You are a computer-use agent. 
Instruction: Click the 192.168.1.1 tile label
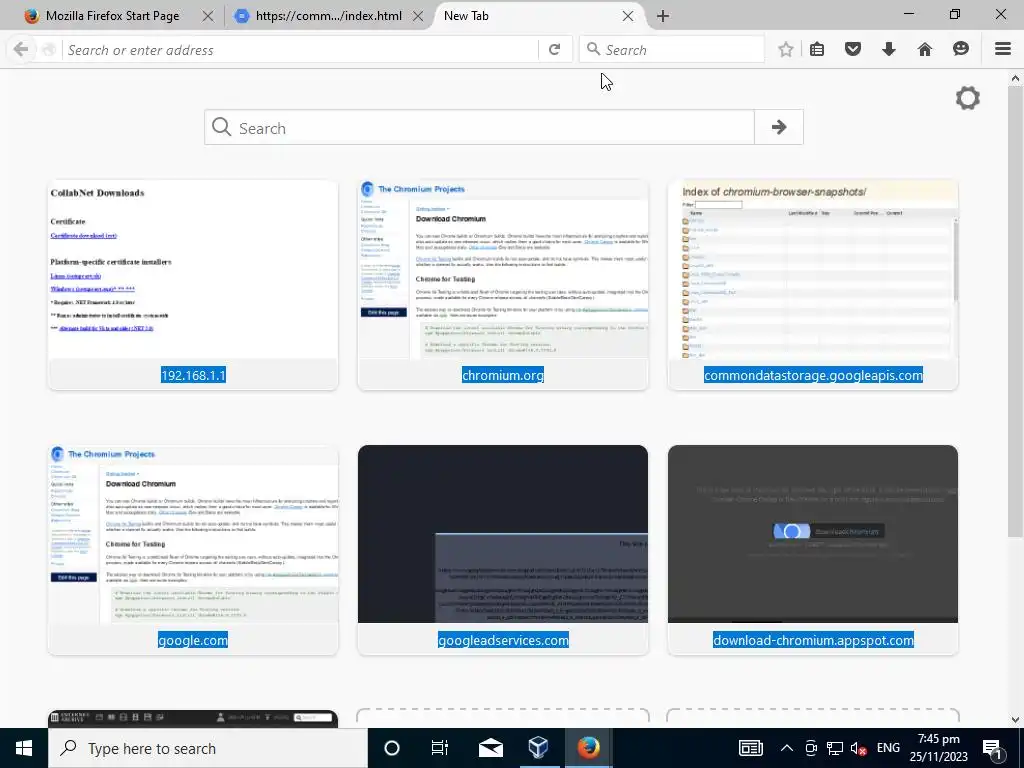coord(193,375)
